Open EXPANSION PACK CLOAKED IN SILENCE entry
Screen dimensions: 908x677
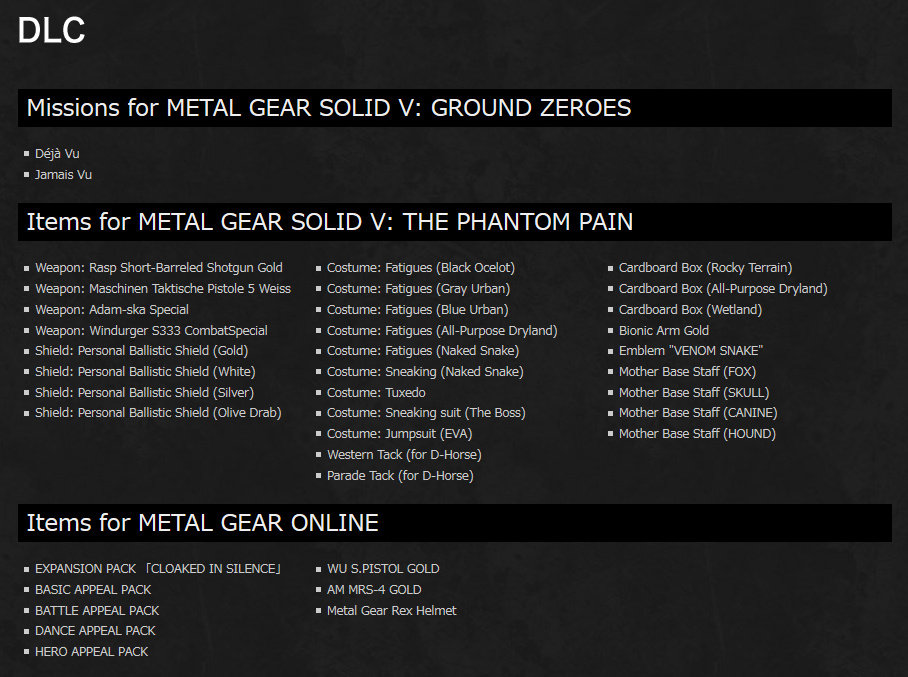click(x=158, y=569)
